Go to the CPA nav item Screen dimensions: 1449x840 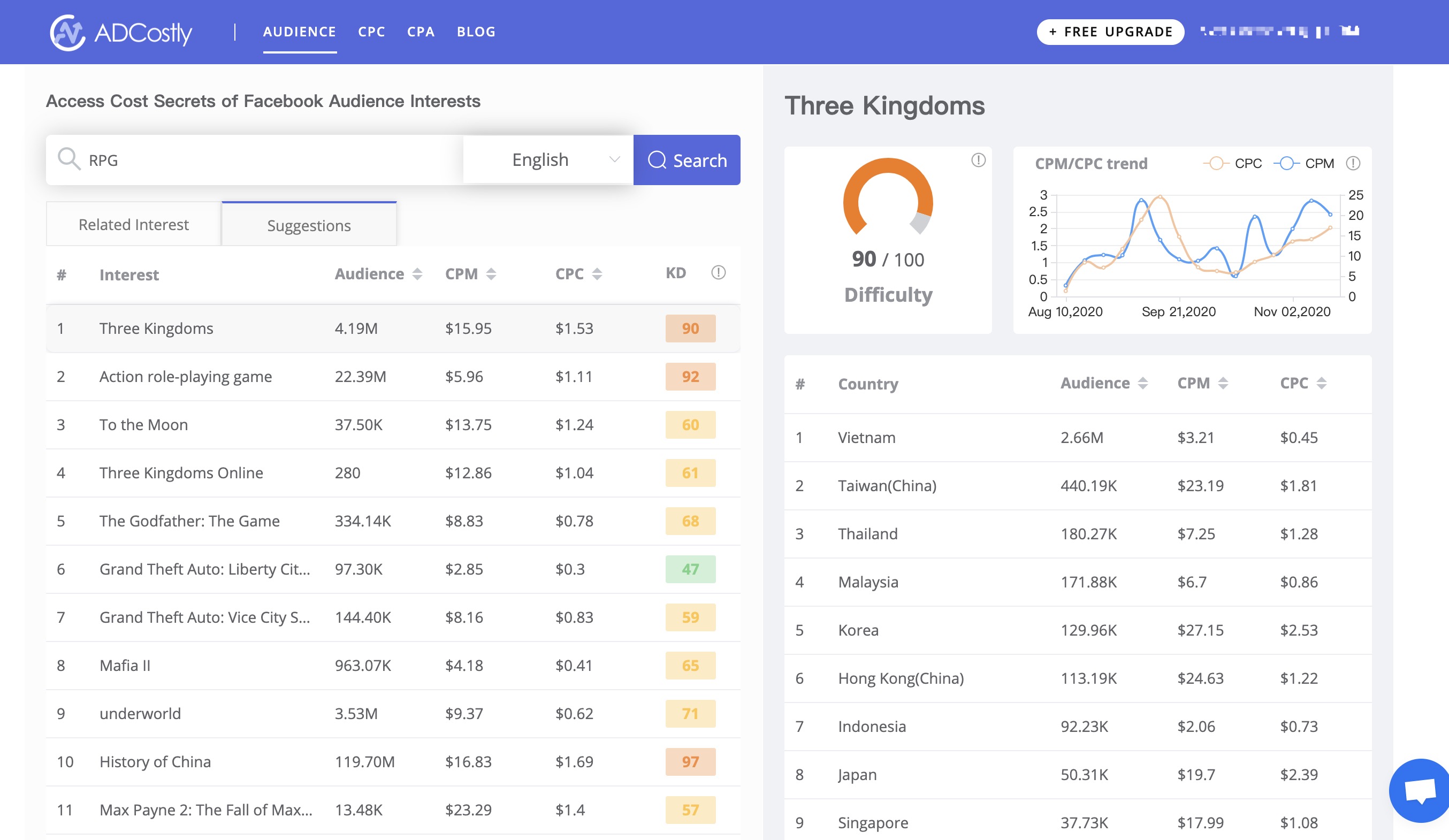click(x=421, y=32)
